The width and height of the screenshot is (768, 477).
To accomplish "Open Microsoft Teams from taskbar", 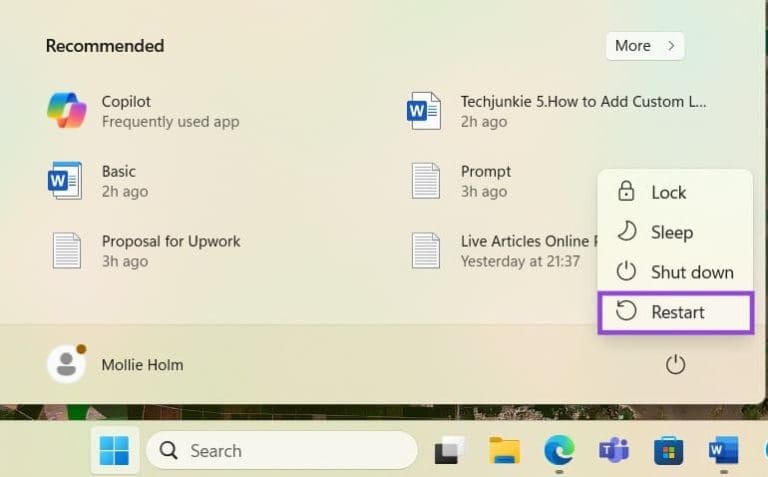I will pos(613,451).
